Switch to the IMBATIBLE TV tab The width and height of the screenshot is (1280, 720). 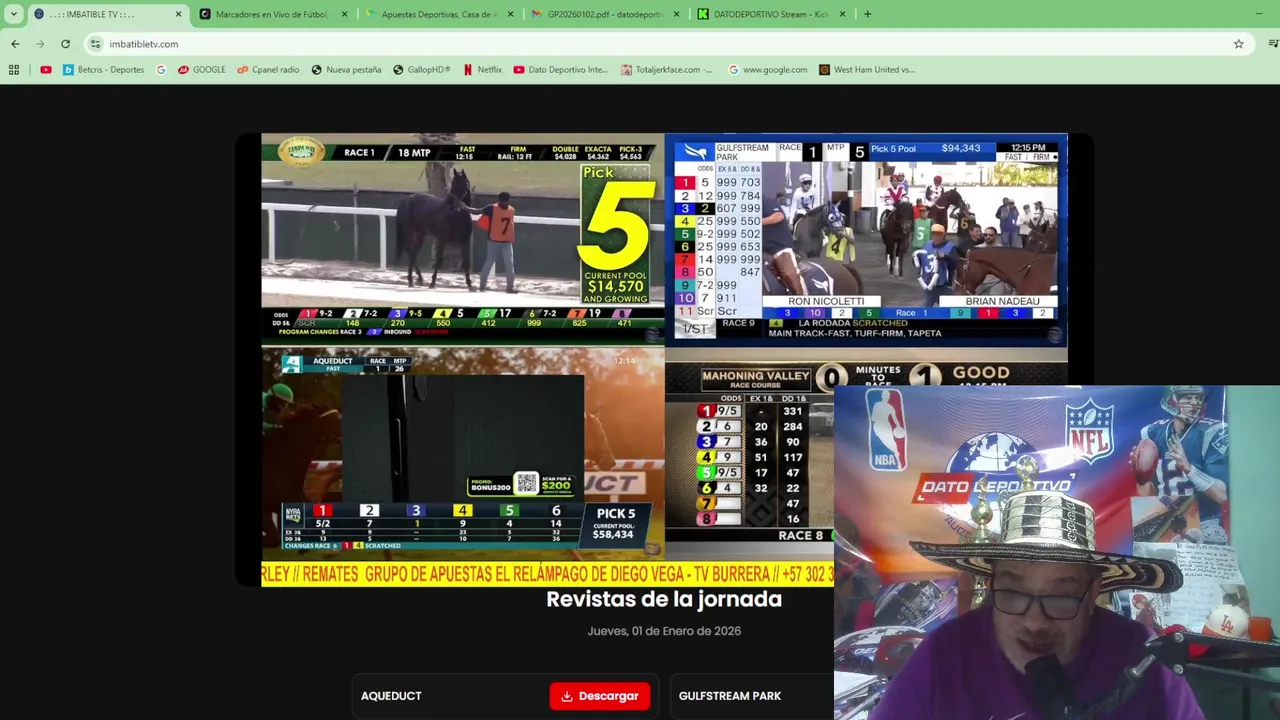pos(106,14)
